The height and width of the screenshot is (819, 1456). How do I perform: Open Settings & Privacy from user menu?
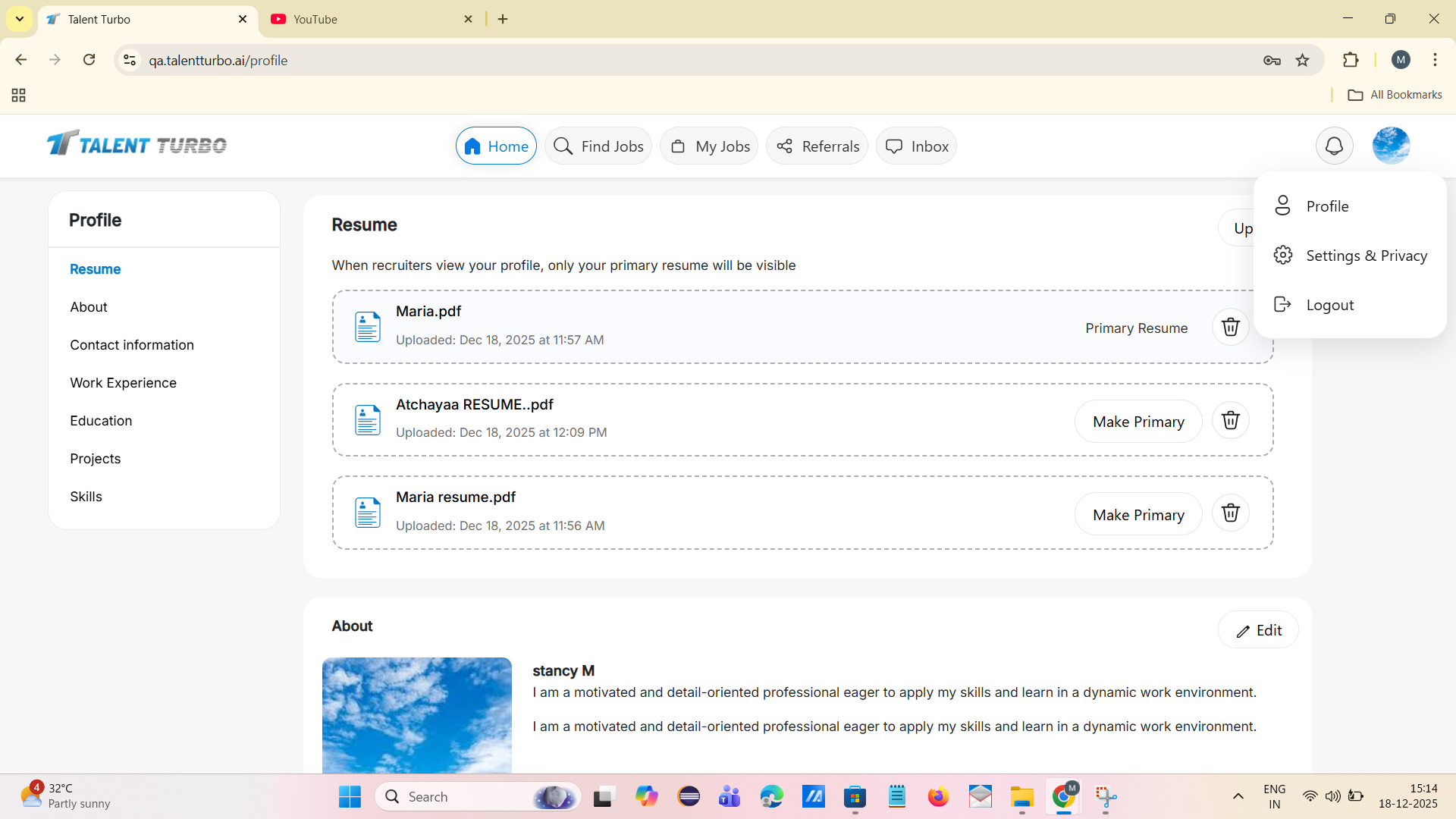(x=1350, y=256)
